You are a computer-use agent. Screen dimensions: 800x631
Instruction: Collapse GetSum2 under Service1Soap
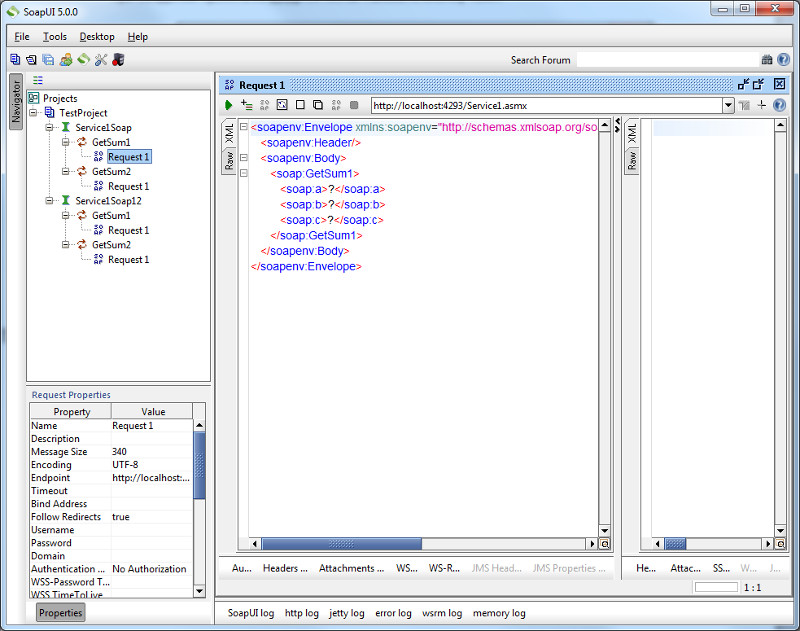[66, 171]
